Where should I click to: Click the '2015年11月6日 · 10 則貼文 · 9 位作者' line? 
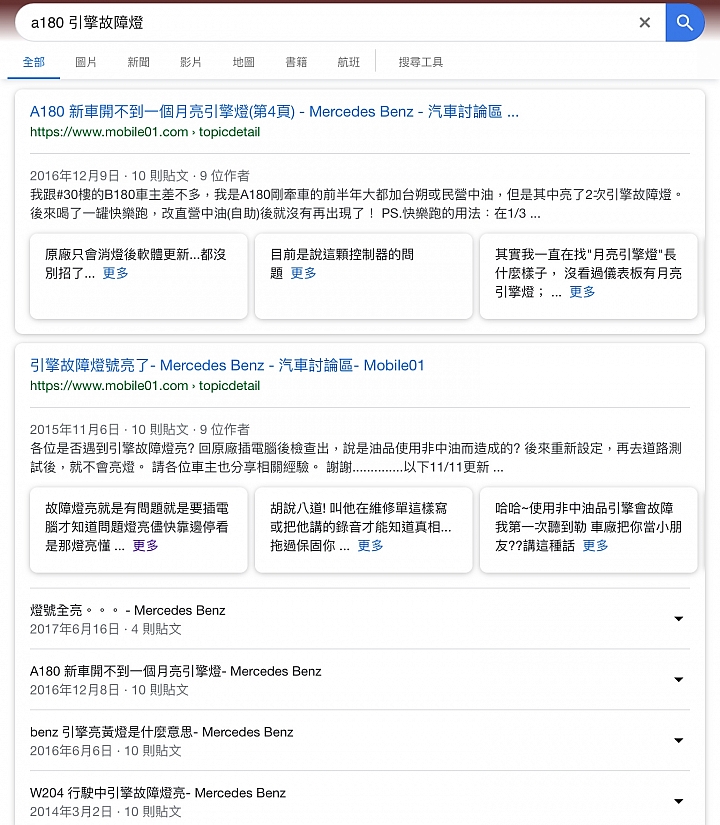point(139,429)
